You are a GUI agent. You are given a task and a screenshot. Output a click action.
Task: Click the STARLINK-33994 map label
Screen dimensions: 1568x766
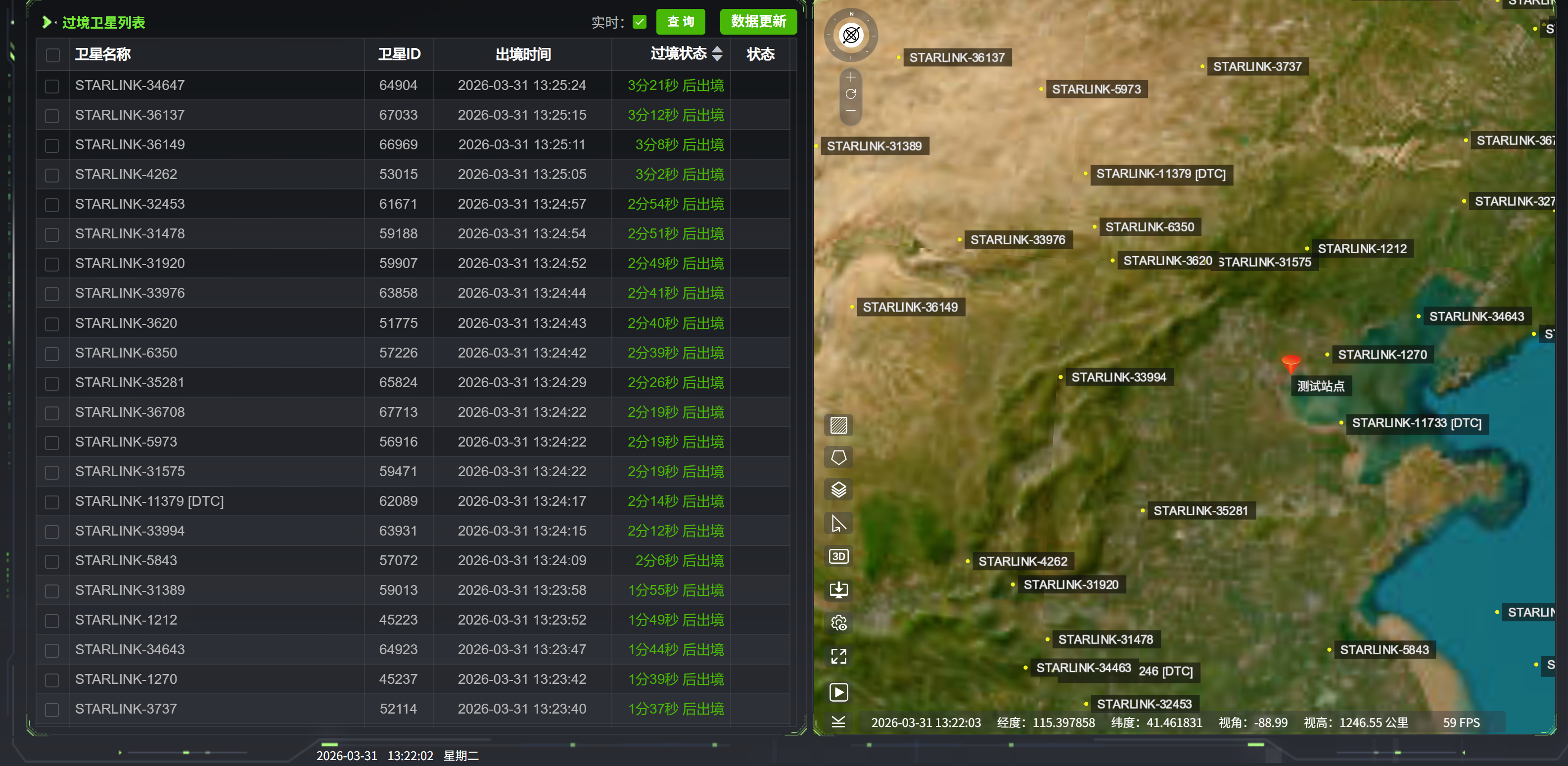(1119, 377)
